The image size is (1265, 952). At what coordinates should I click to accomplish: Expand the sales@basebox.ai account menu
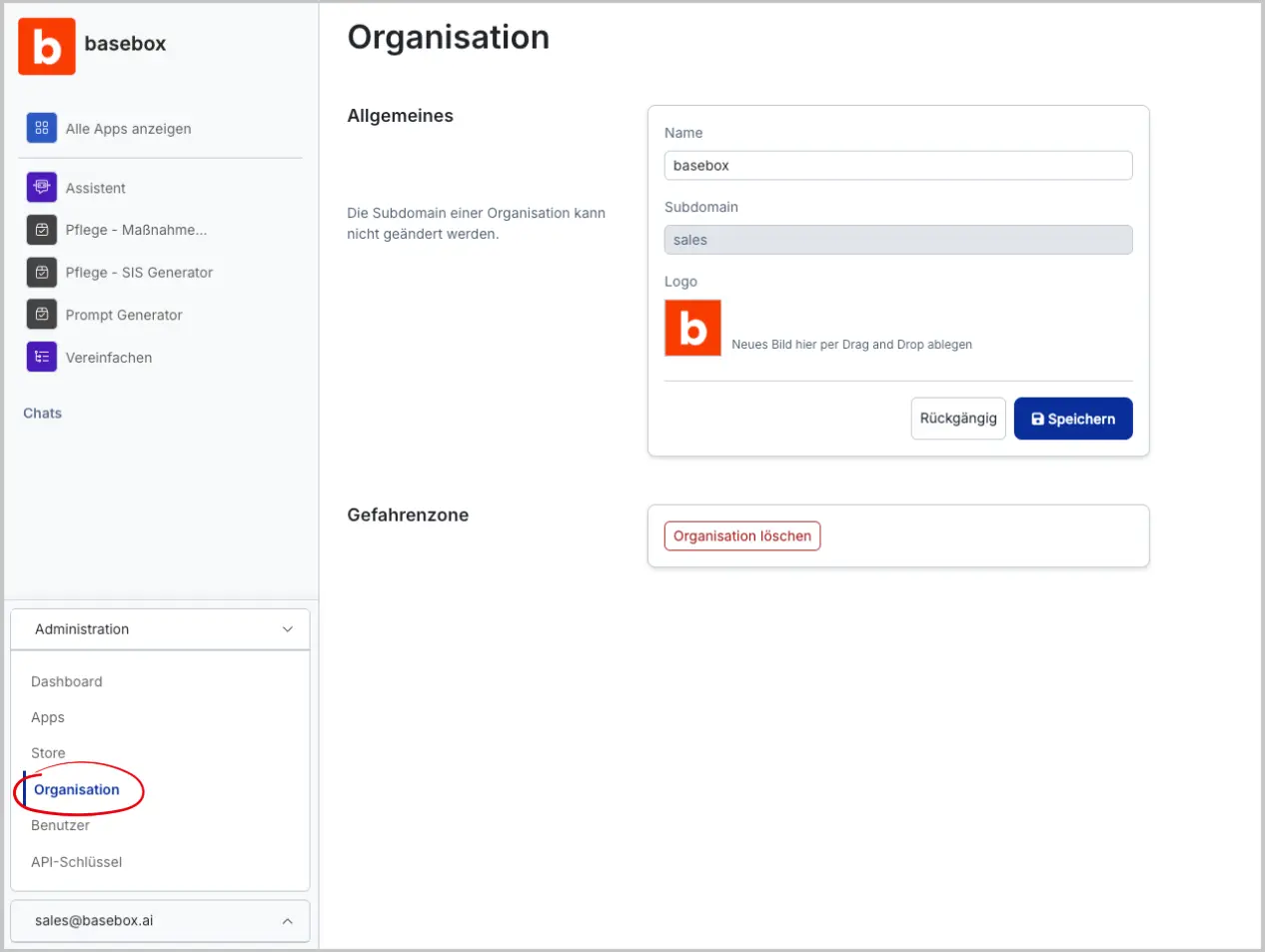click(x=288, y=920)
